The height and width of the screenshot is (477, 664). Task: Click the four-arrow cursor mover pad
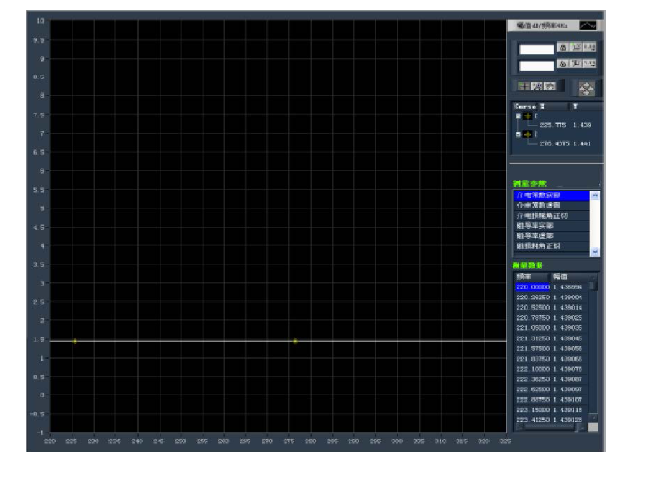point(586,87)
